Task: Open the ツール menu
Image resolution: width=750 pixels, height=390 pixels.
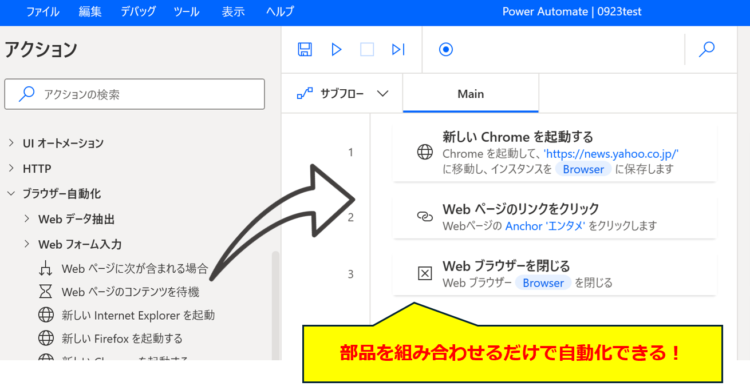Action: pos(186,11)
